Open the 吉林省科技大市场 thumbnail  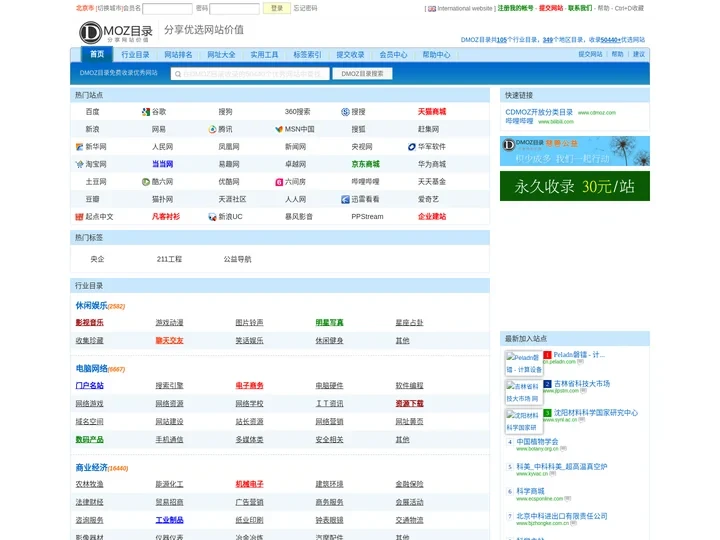click(x=524, y=392)
